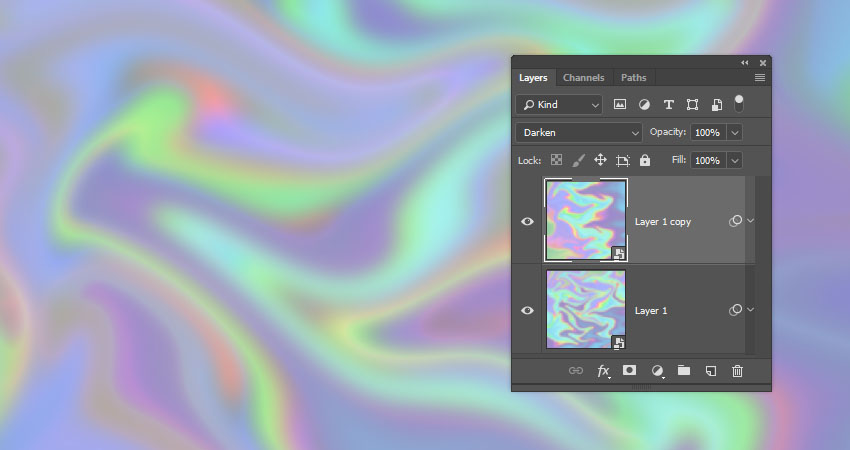
Task: Filter layers by smart objects icon
Action: tap(717, 105)
